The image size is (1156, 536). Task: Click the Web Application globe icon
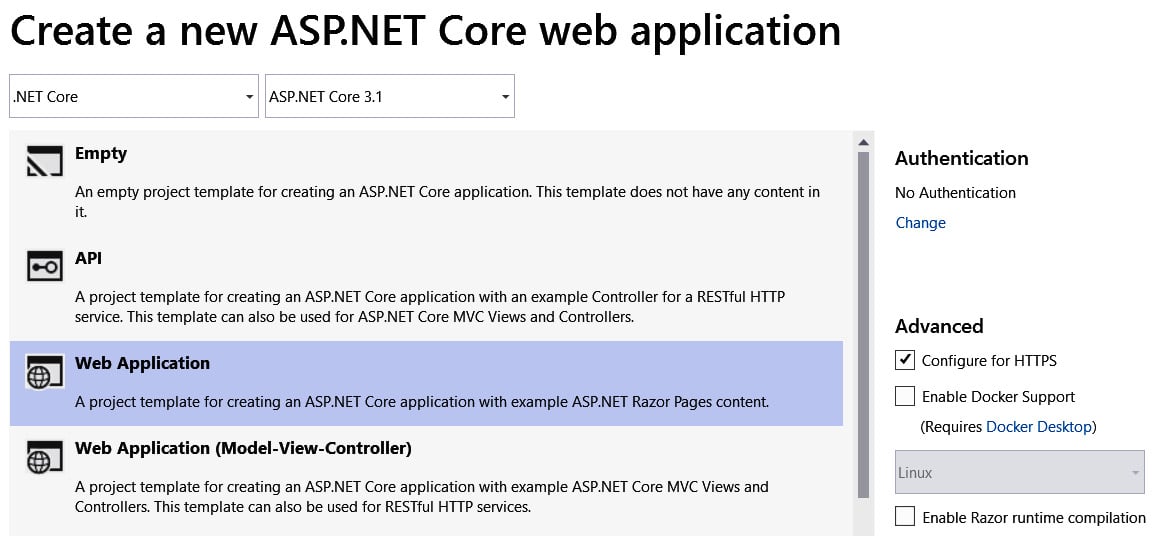(x=44, y=372)
